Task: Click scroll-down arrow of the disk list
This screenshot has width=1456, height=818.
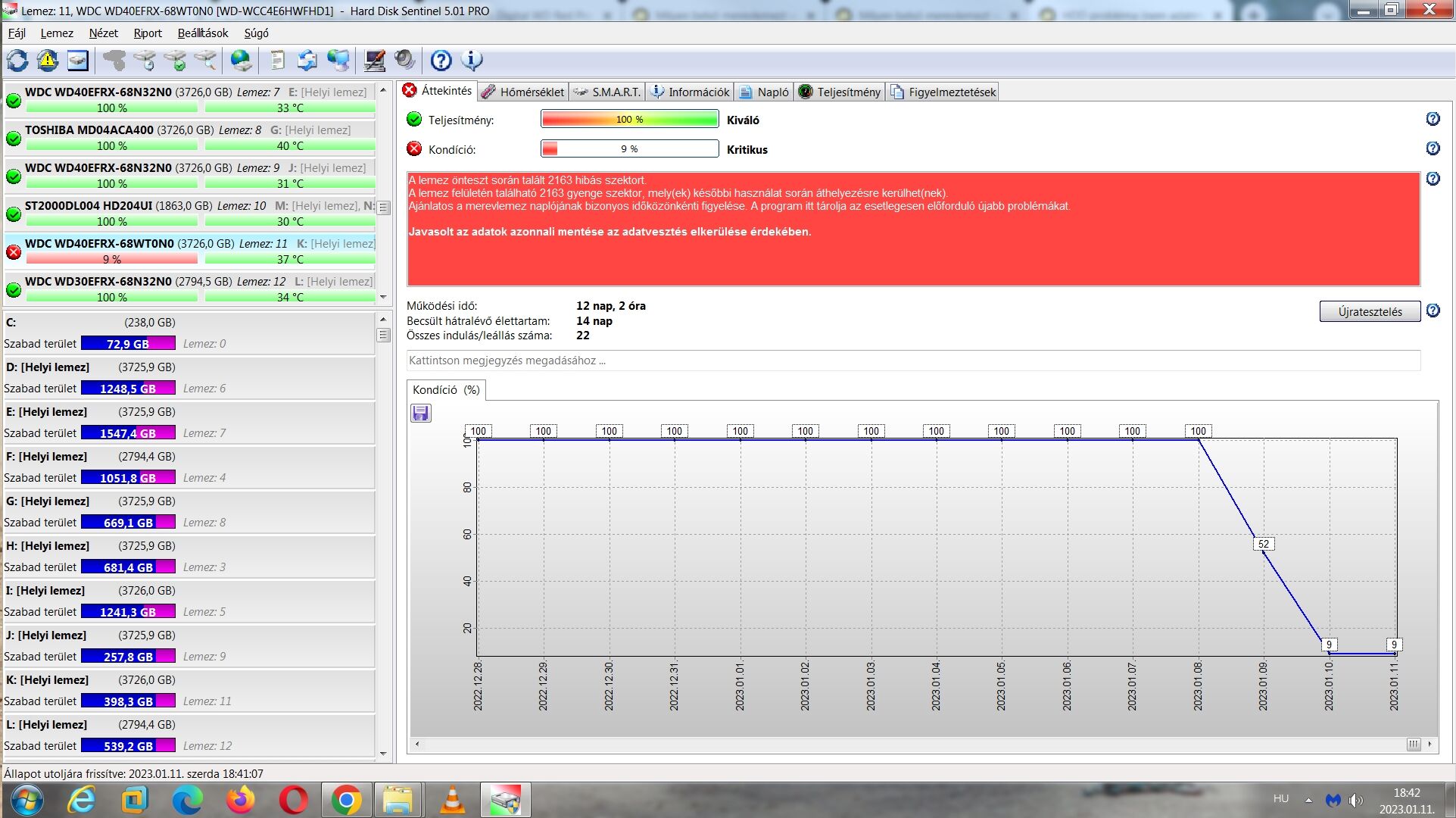Action: (x=383, y=298)
